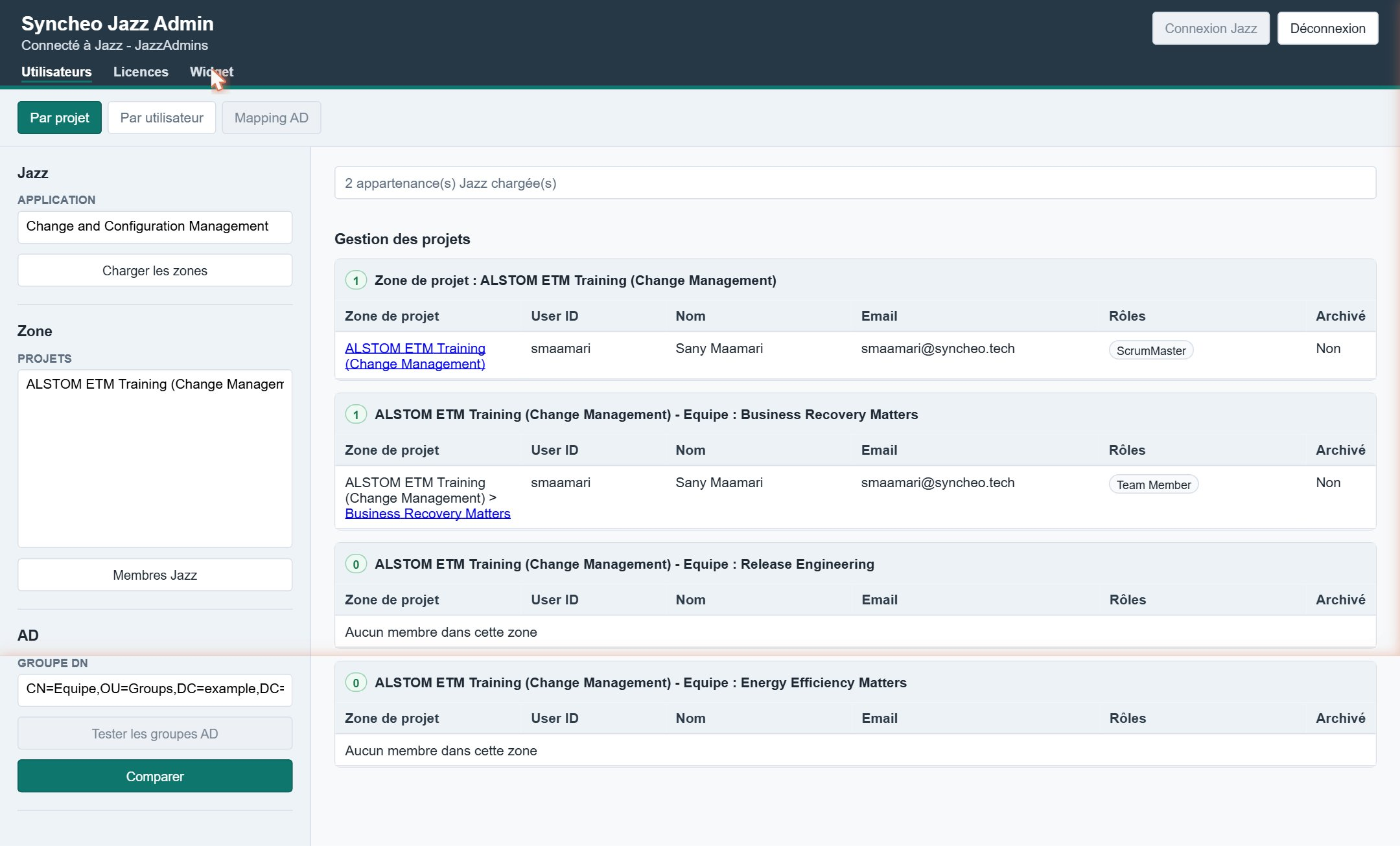The image size is (1400, 846).
Task: Click the Comparer button
Action: point(155,776)
